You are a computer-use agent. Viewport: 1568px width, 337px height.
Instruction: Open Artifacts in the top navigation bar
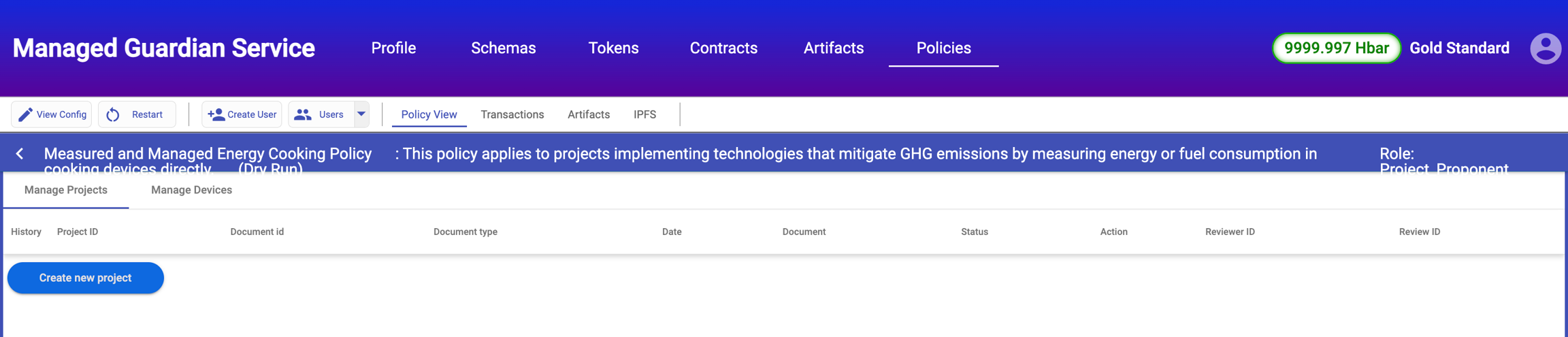833,48
